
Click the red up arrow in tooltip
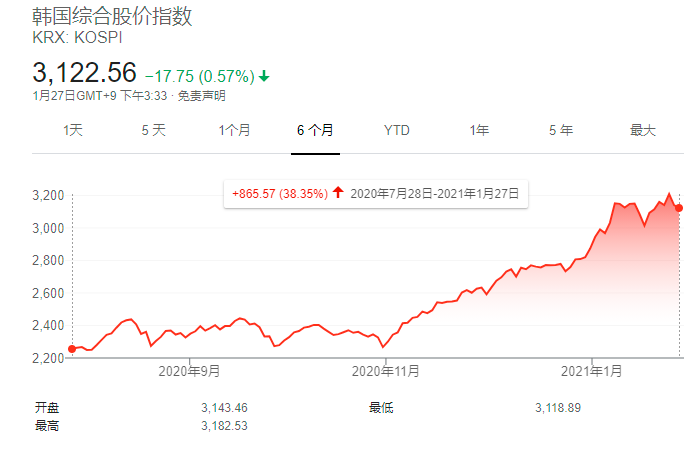point(338,194)
